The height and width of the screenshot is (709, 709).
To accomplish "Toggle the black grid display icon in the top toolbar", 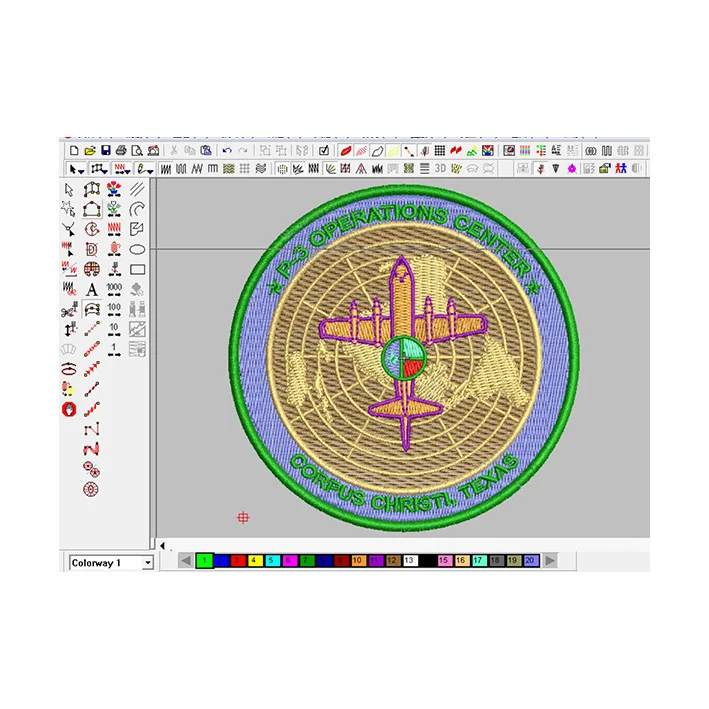I will click(440, 151).
